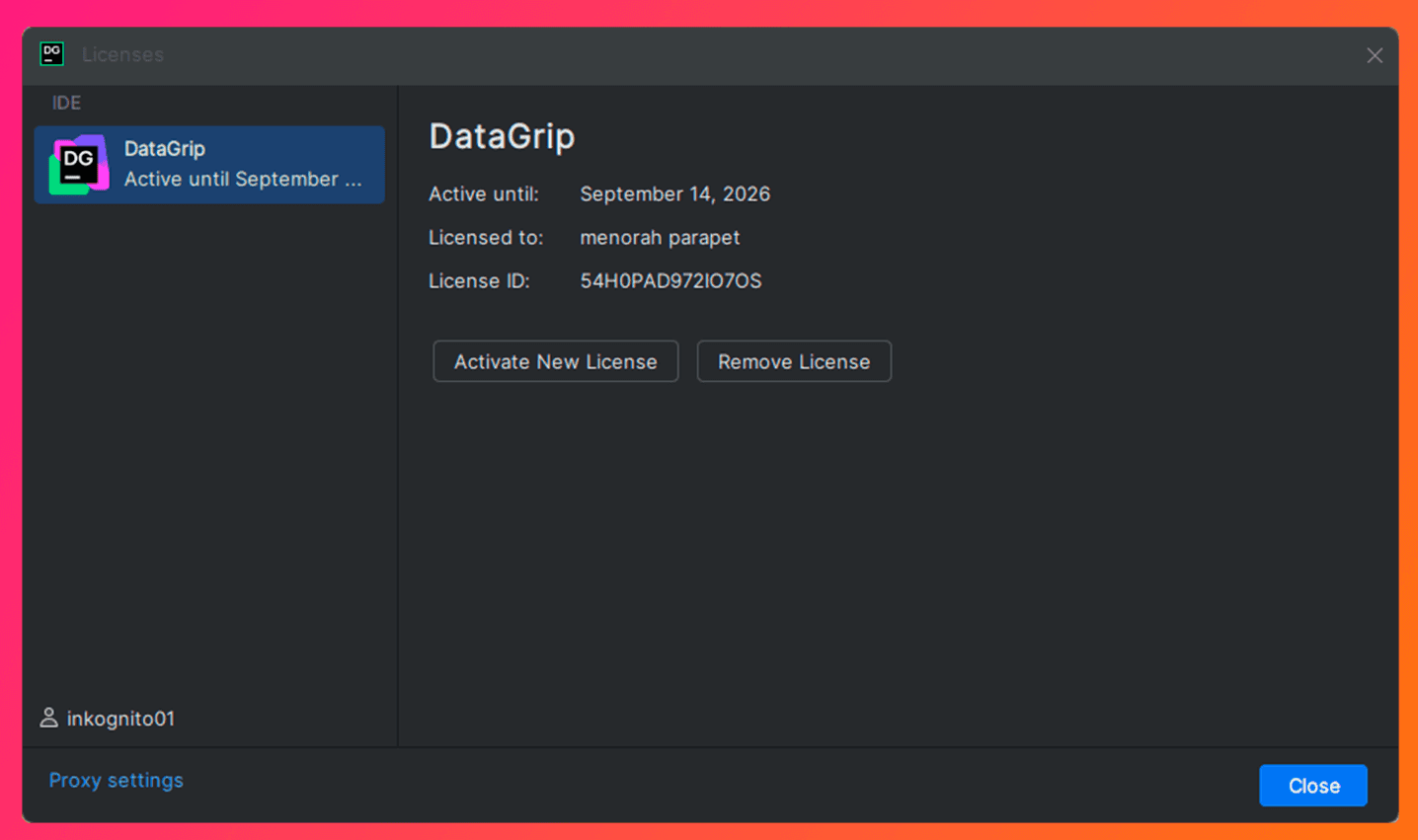This screenshot has height=840, width=1418.
Task: Open Proxy settings link
Action: [x=116, y=780]
